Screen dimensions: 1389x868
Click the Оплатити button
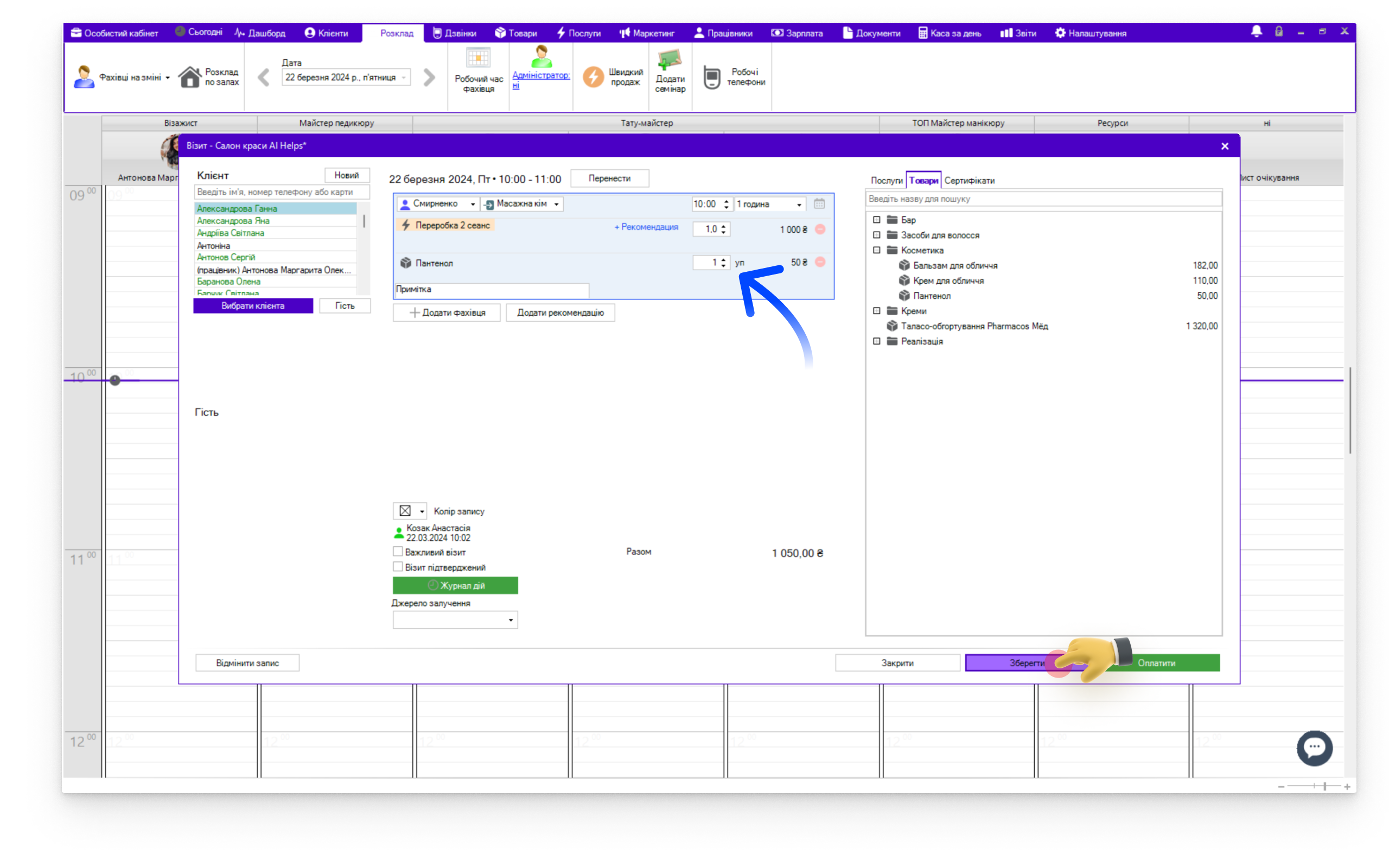tap(1156, 662)
